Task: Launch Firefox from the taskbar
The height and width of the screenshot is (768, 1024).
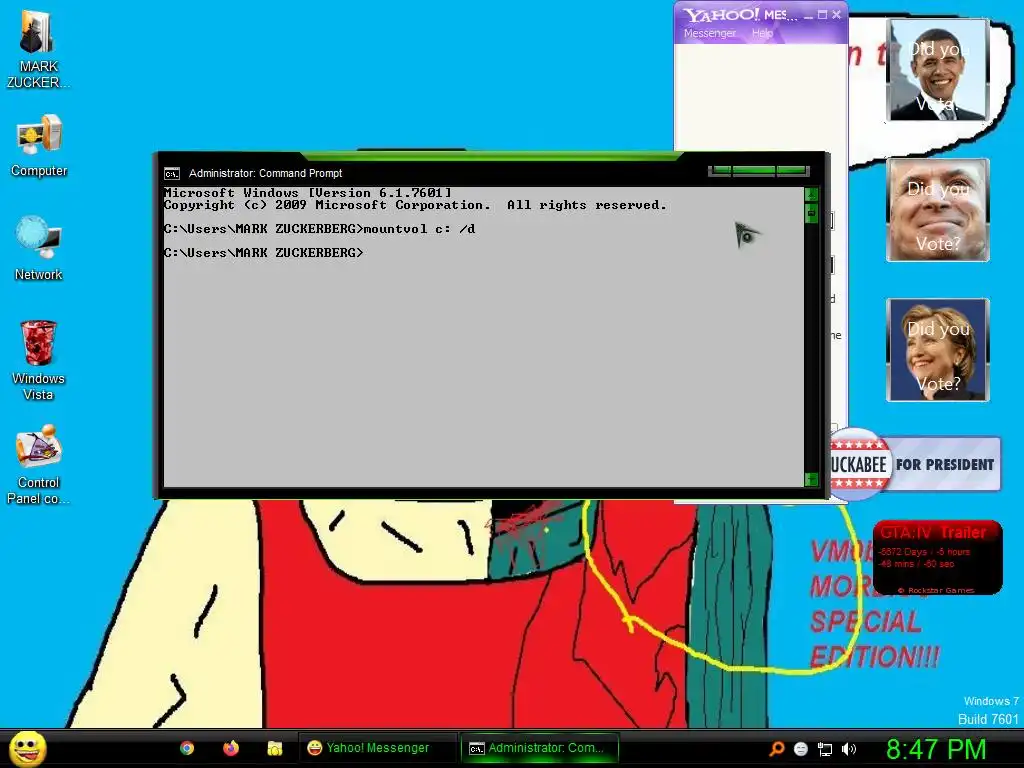Action: click(231, 748)
